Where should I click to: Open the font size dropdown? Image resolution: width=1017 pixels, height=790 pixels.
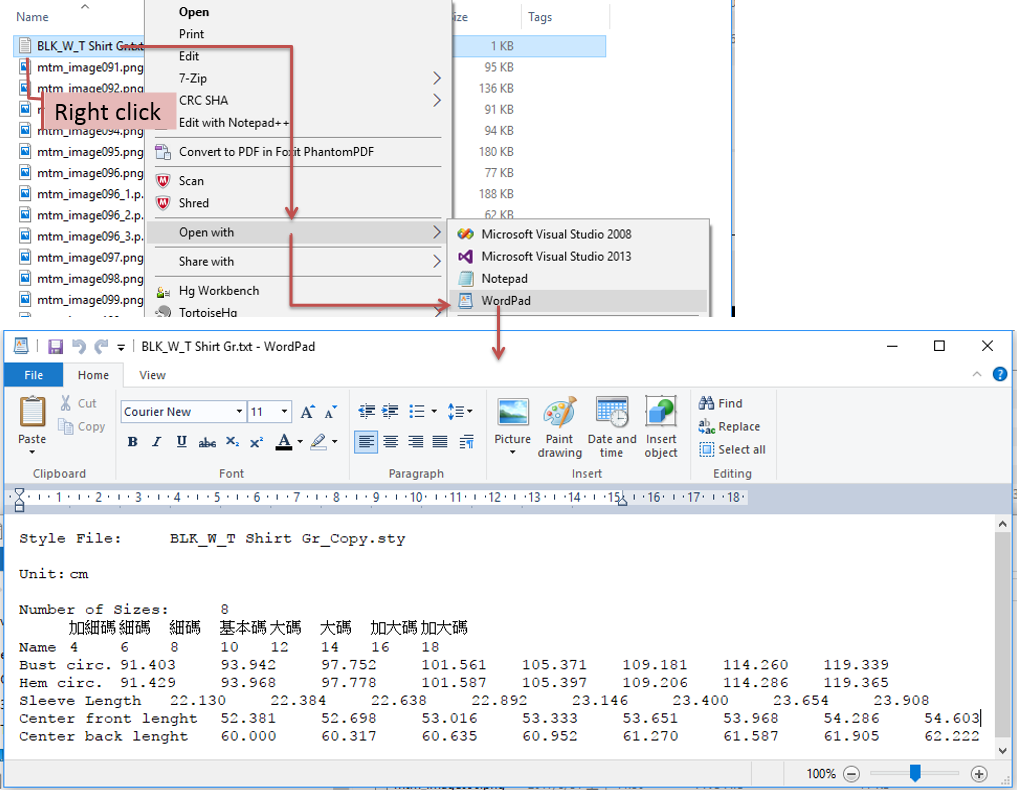(x=285, y=412)
